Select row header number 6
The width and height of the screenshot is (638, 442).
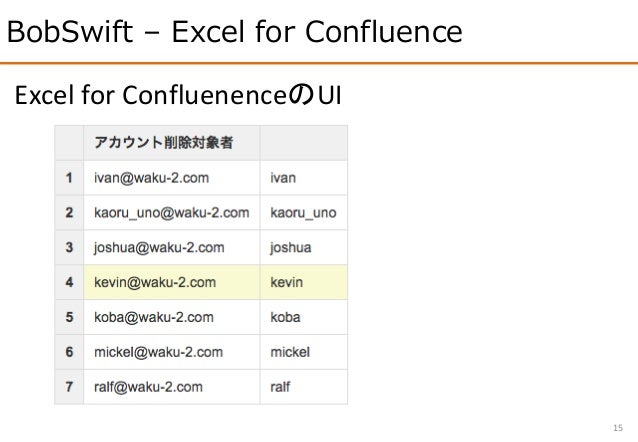(x=69, y=352)
